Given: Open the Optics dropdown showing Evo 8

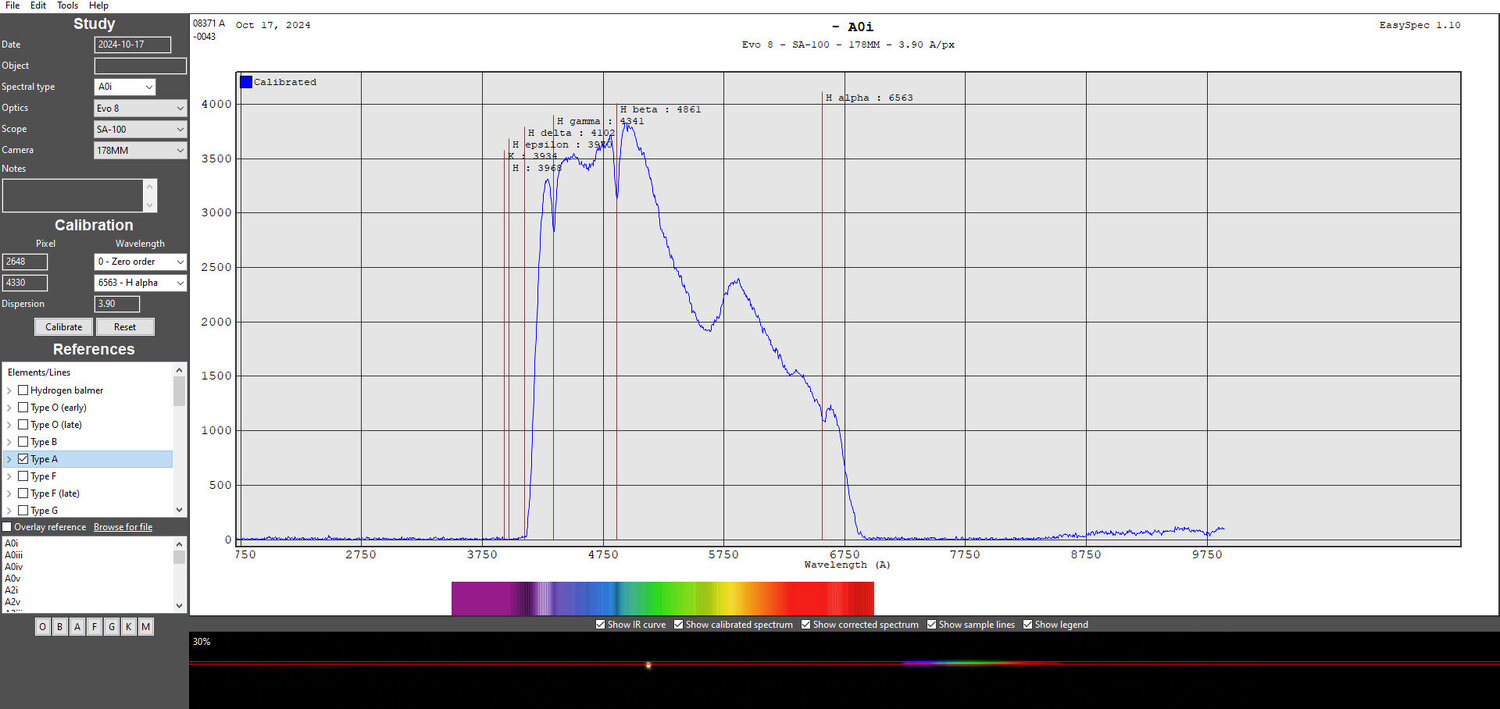Looking at the screenshot, I should tap(140, 108).
